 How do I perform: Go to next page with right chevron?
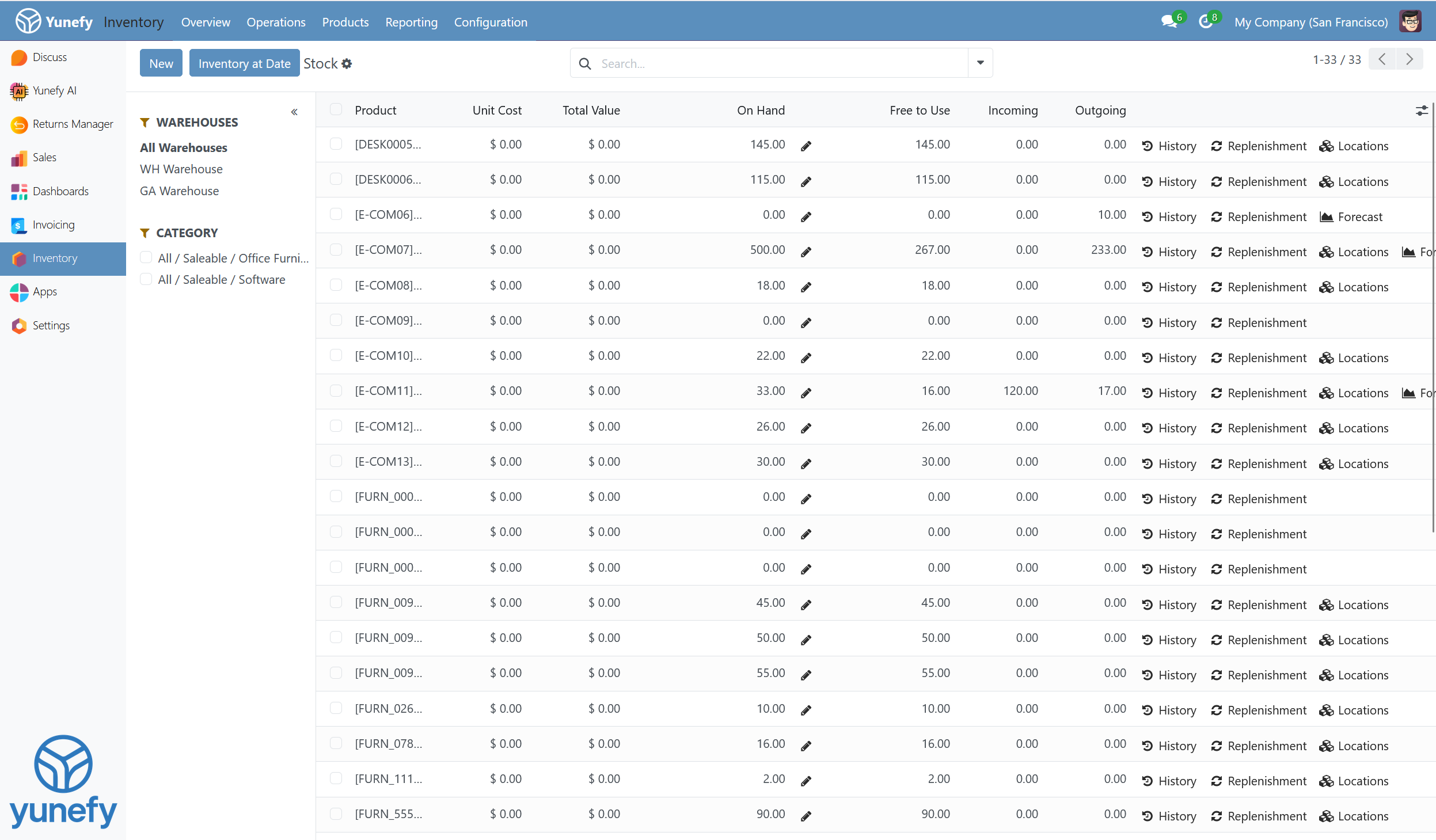1410,59
